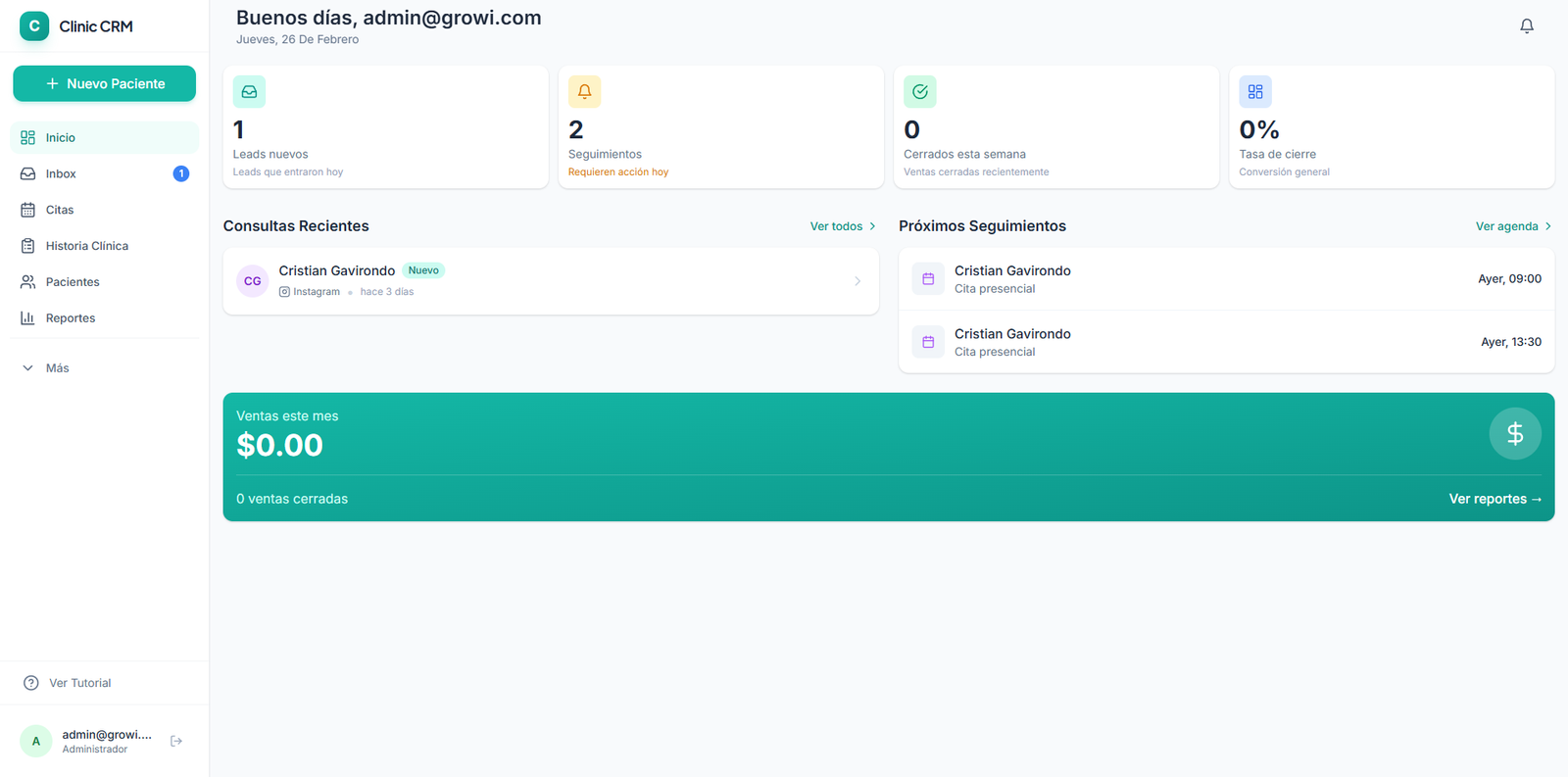
Task: Go to Citas in the sidebar
Action: coord(60,210)
